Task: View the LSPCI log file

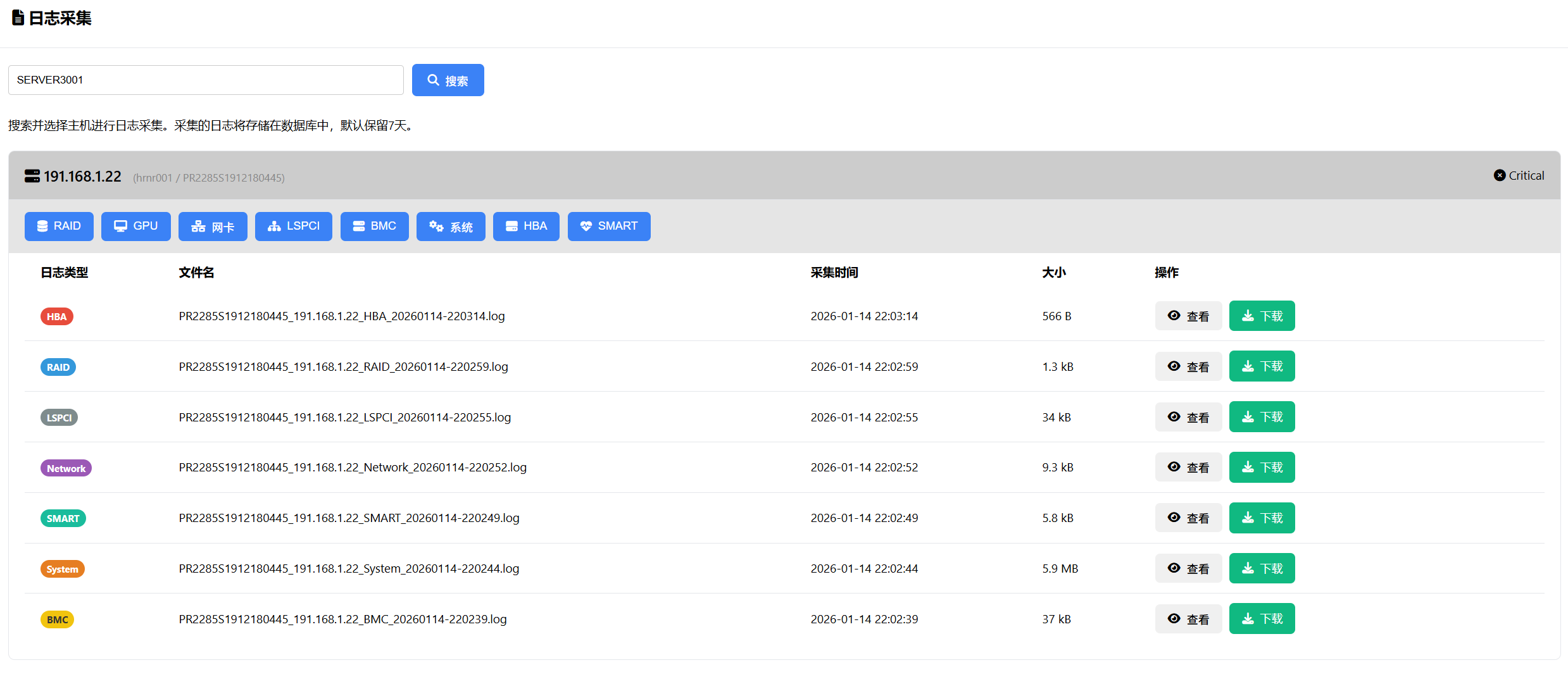Action: click(1188, 417)
